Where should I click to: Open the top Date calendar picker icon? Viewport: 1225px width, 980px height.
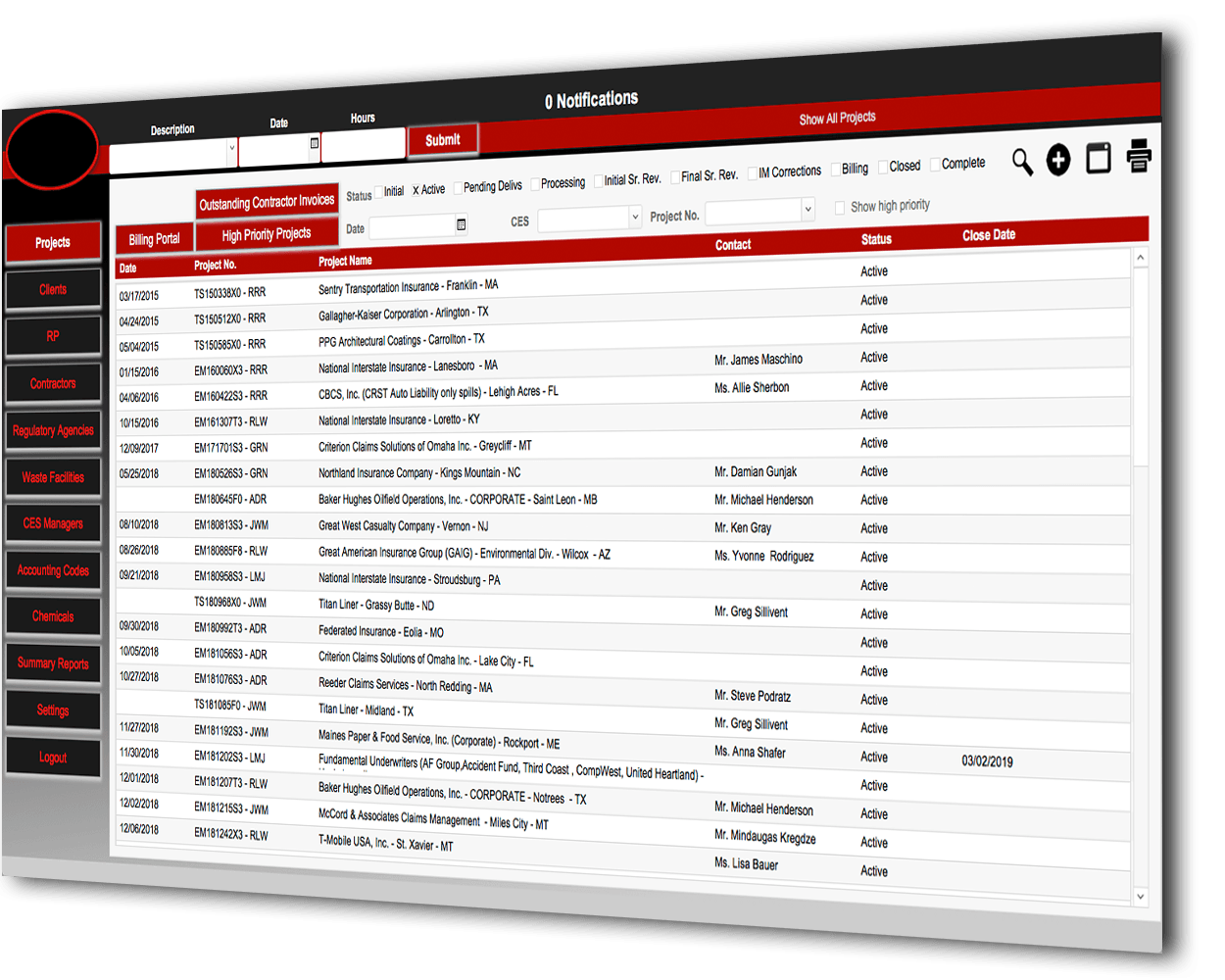[315, 143]
